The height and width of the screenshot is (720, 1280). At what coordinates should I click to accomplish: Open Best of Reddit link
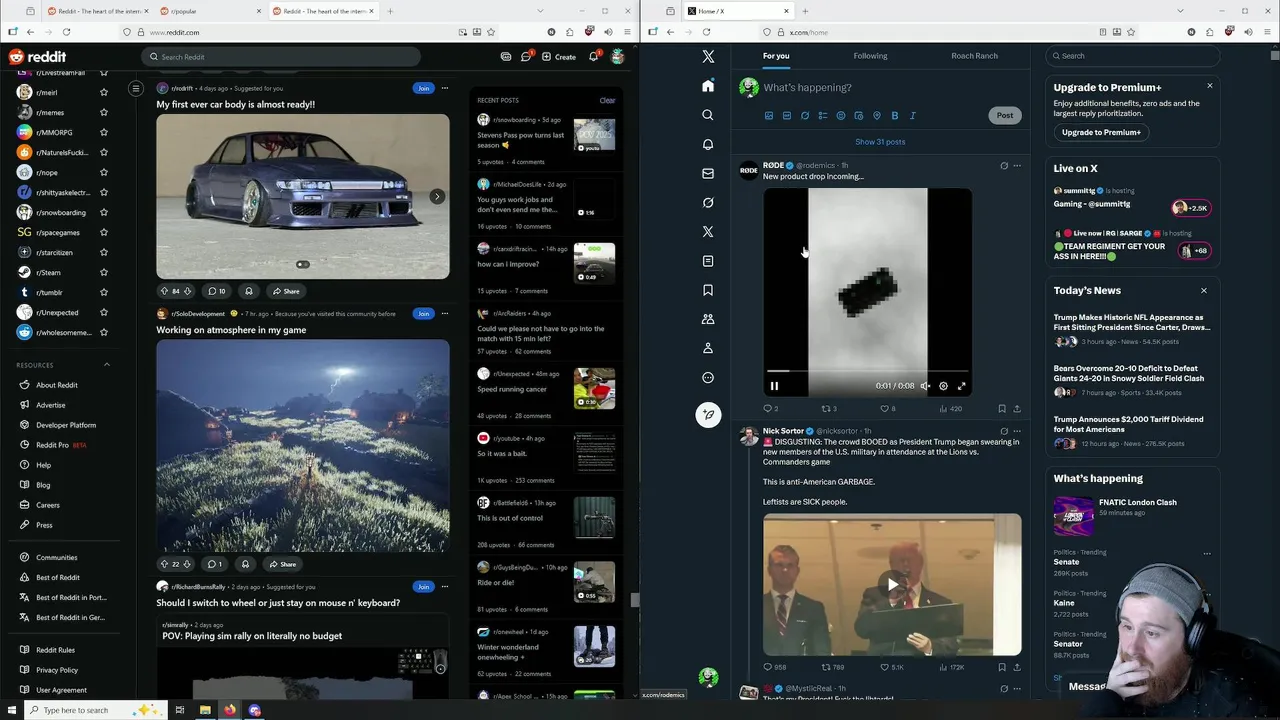point(57,577)
